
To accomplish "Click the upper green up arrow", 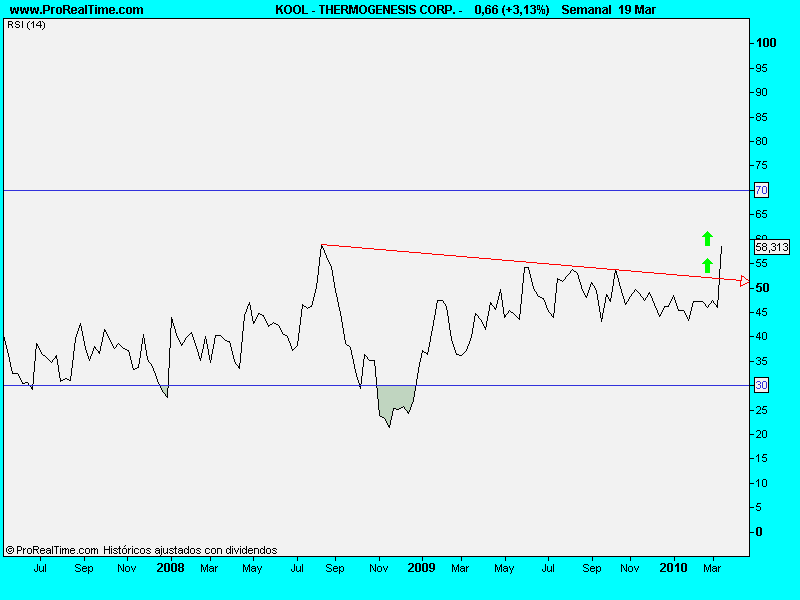I will tap(707, 238).
